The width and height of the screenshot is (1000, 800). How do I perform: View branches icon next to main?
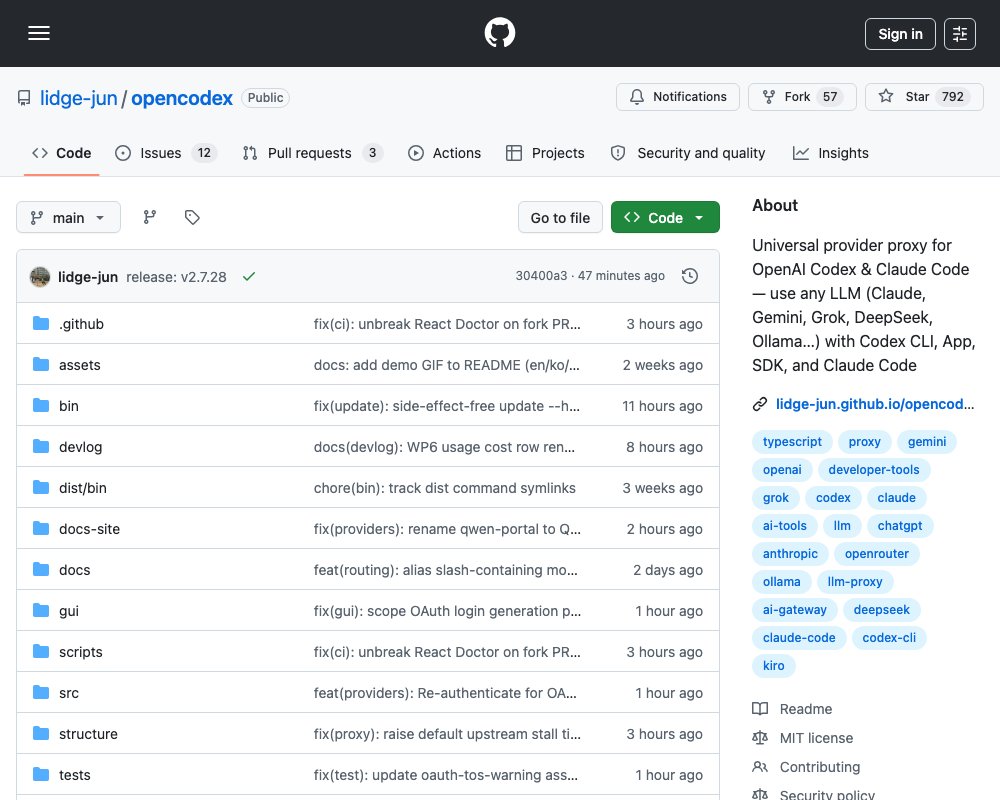(150, 218)
